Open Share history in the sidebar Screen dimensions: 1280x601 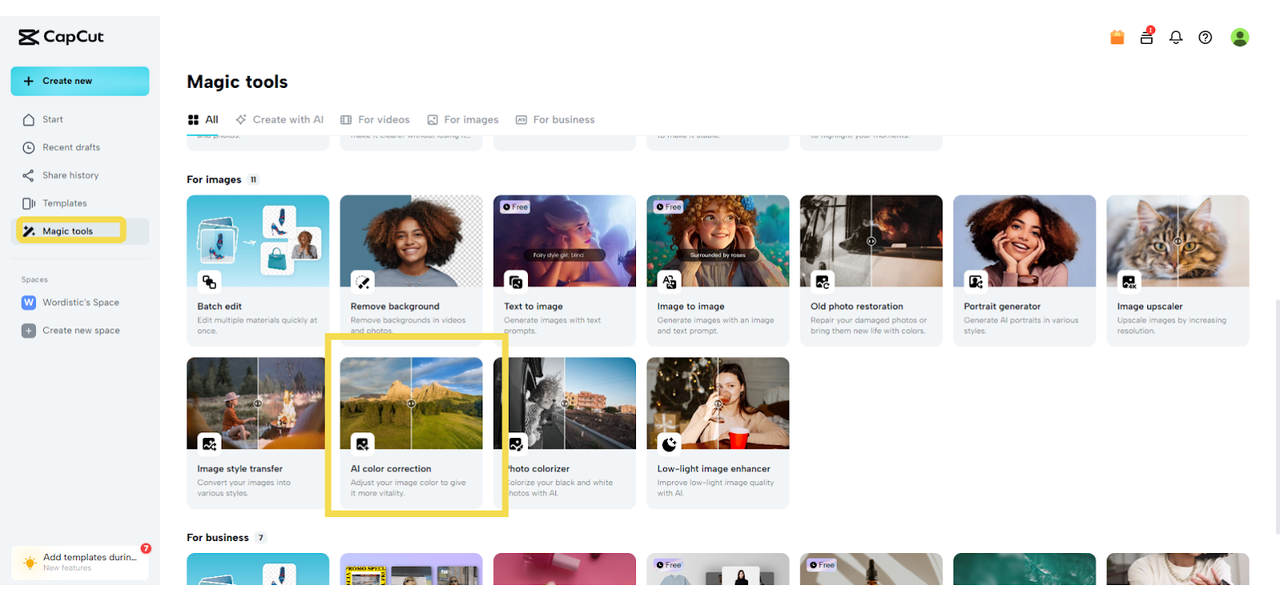point(80,175)
